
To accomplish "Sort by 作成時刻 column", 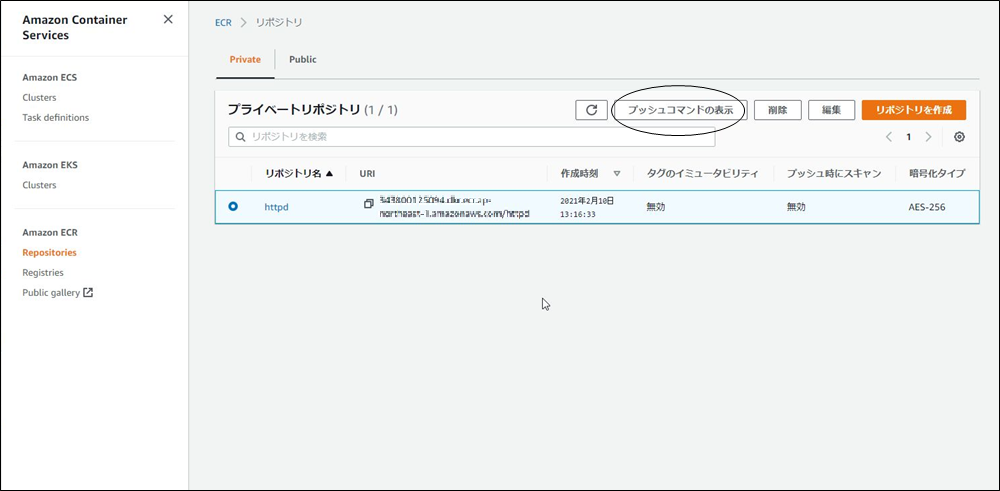I will click(591, 173).
